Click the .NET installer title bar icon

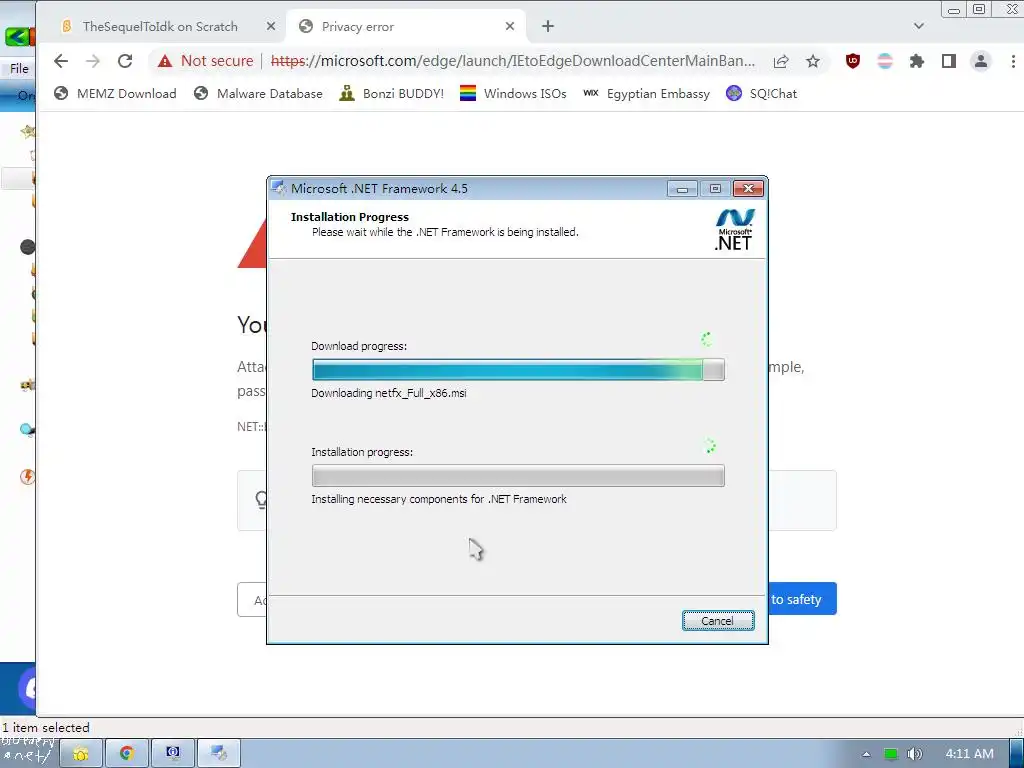tap(279, 188)
